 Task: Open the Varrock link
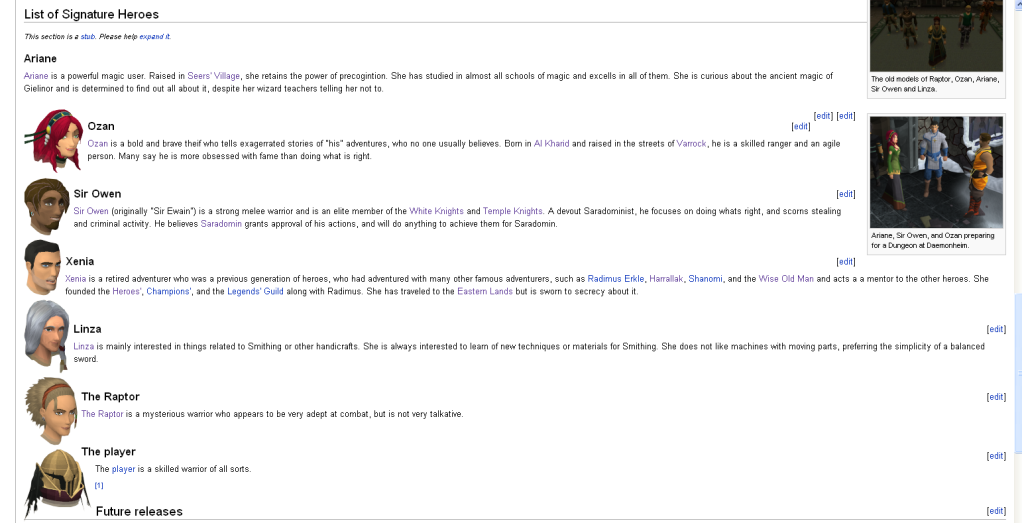coord(691,144)
